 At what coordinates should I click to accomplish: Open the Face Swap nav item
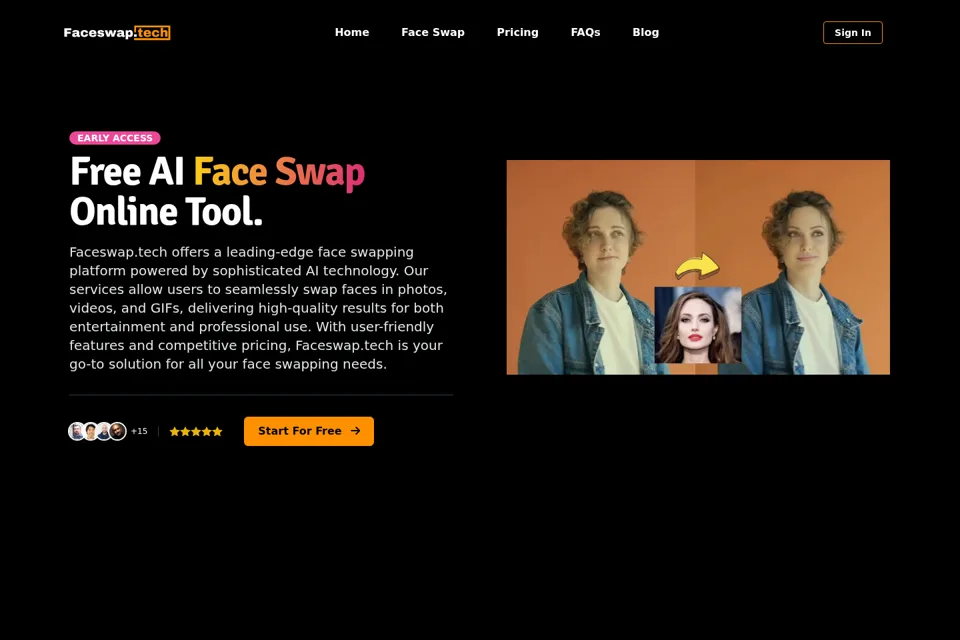(x=433, y=32)
